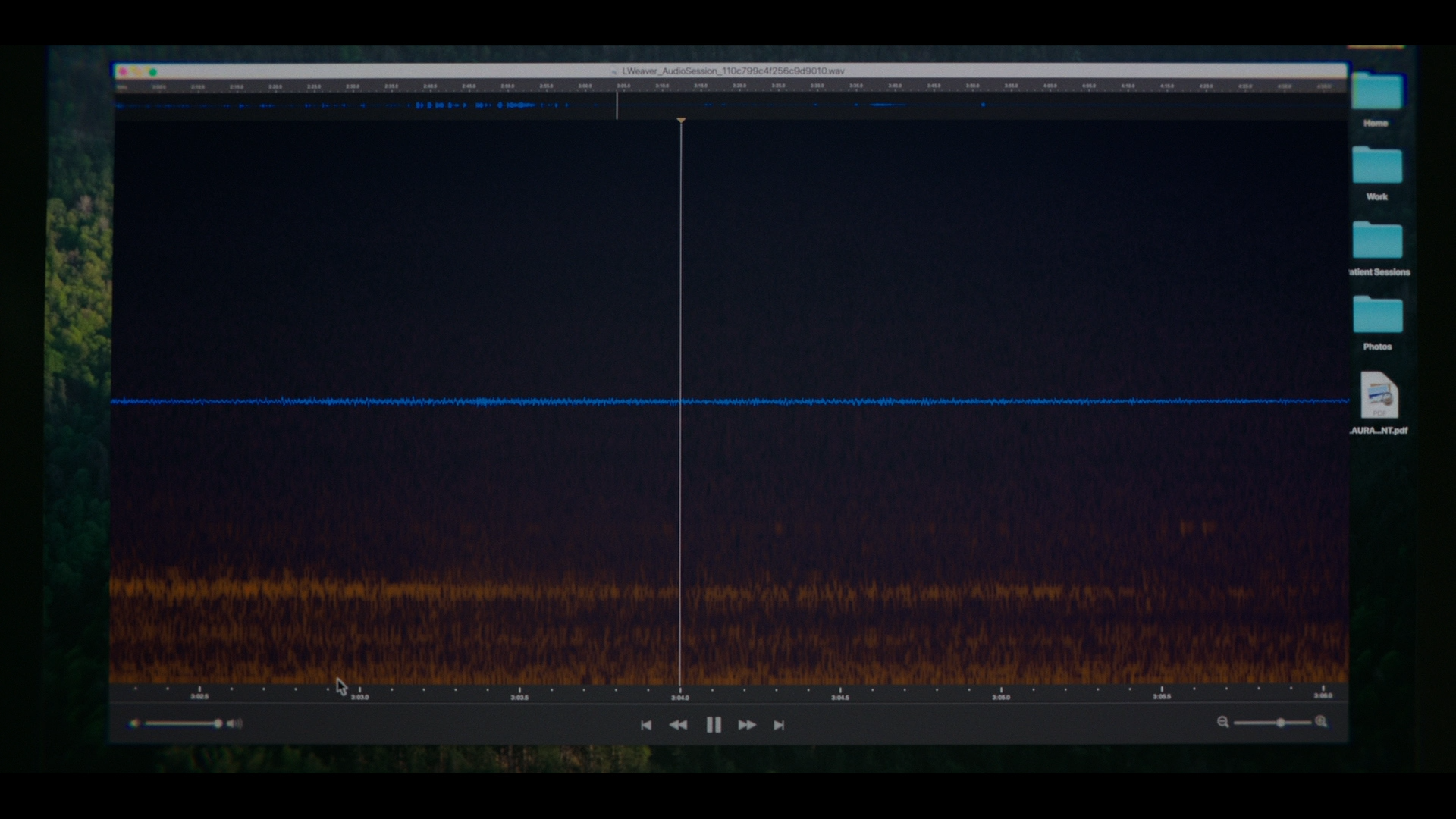Image resolution: width=1456 pixels, height=819 pixels.
Task: Open the Patient Sessions folder
Action: click(1377, 241)
